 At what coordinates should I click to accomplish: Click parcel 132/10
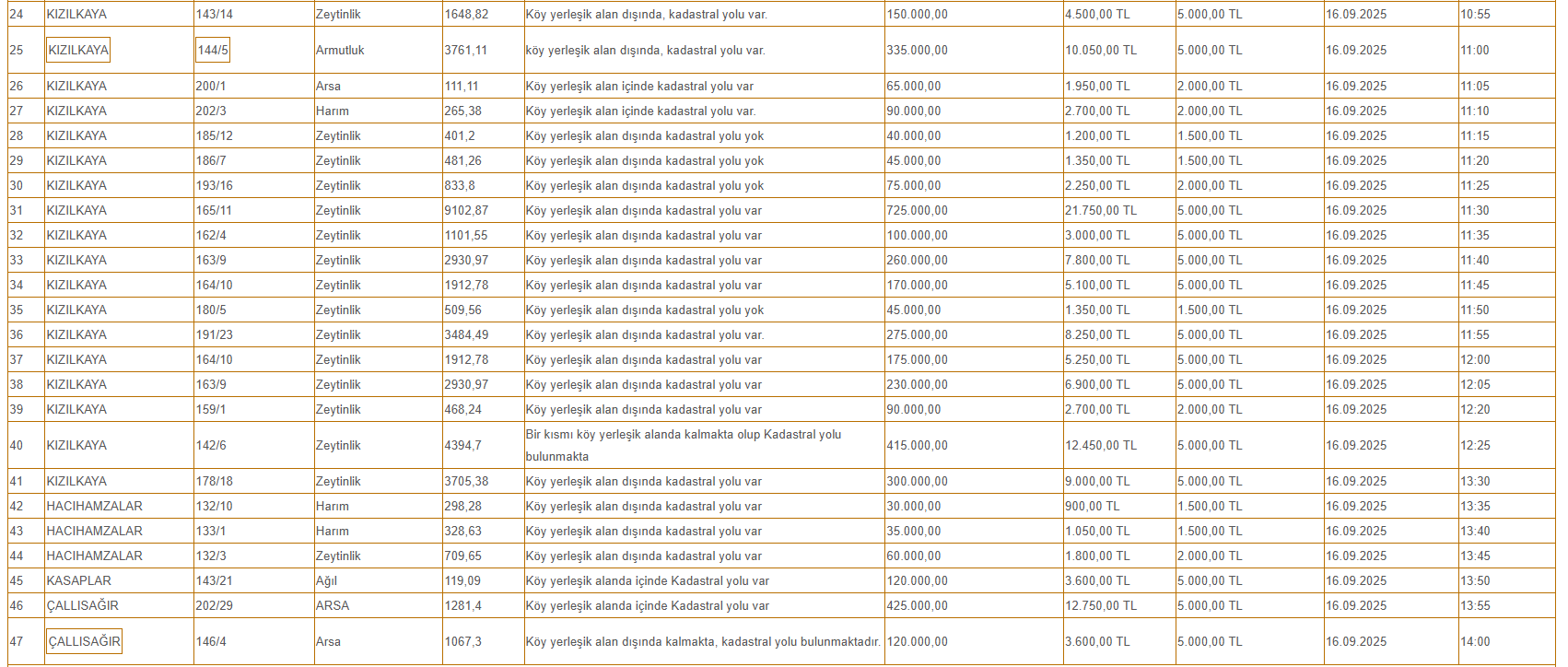coord(214,506)
